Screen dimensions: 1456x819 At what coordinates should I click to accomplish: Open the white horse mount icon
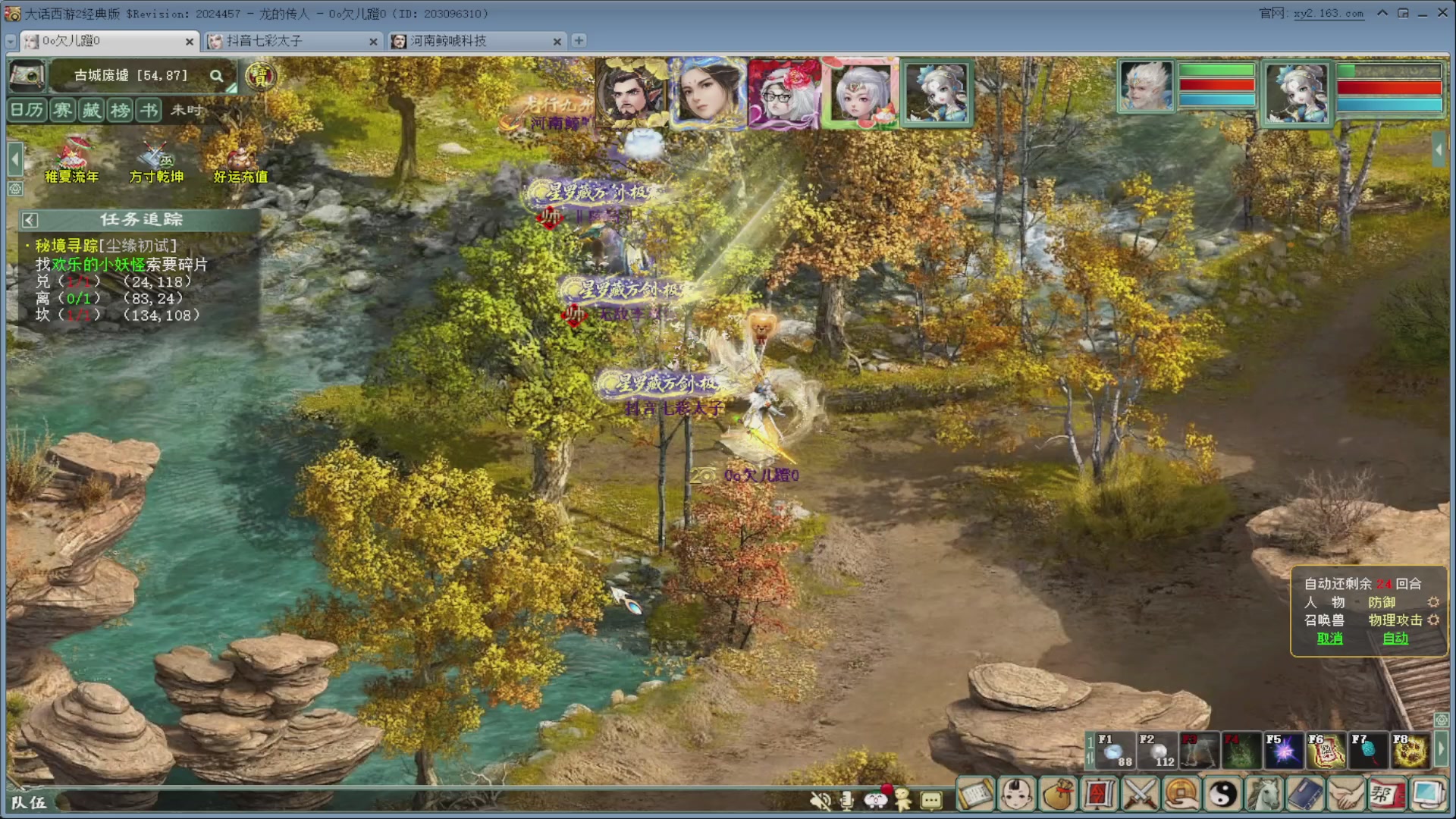[x=1263, y=795]
